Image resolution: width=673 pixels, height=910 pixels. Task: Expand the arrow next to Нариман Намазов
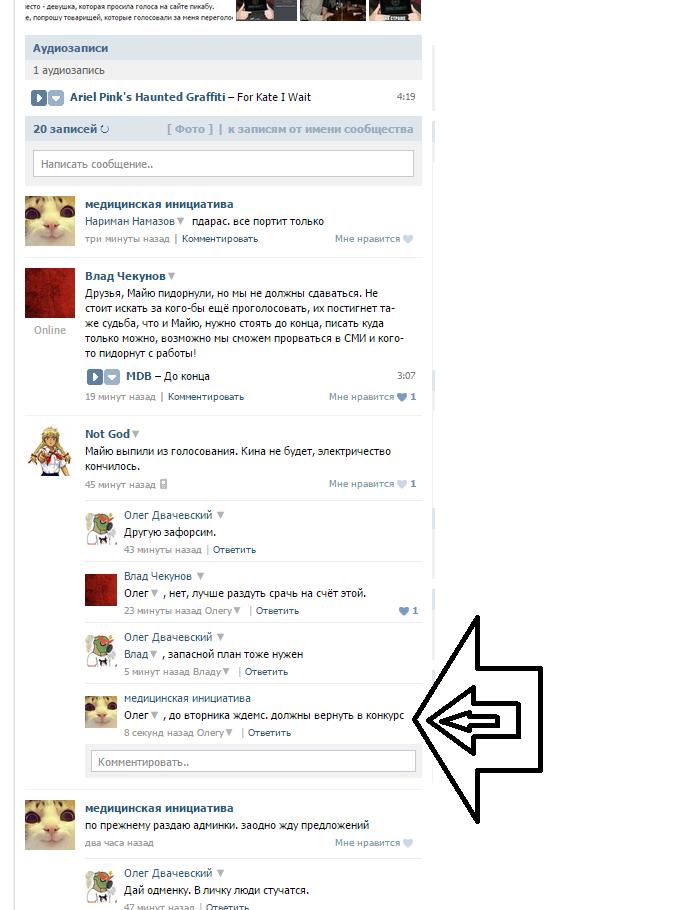[180, 221]
